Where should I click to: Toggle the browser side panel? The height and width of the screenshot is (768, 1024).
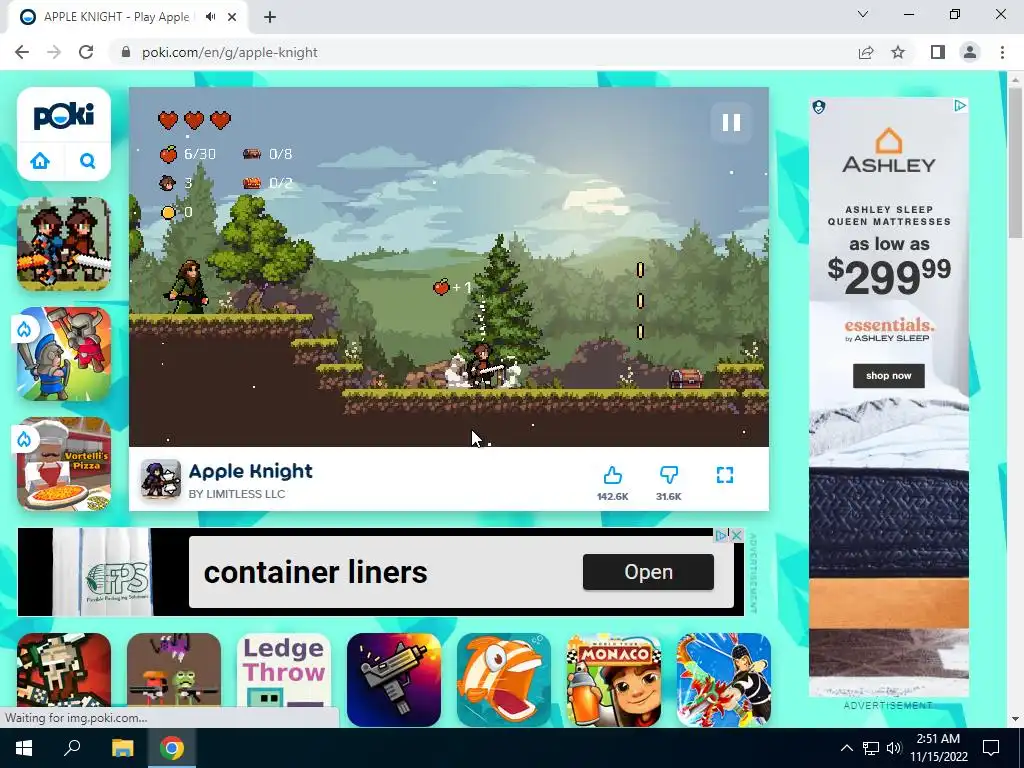(x=938, y=52)
